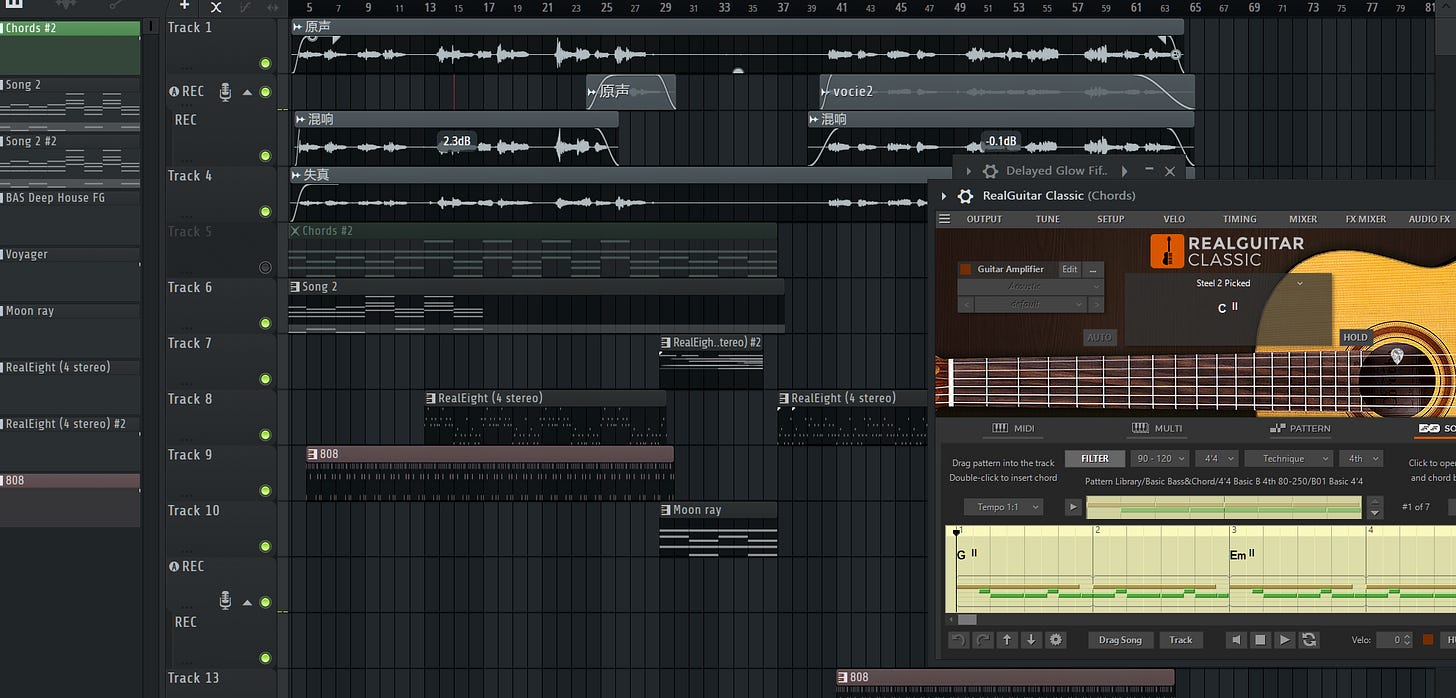
Task: Toggle the Guitar Amplifier orange enable box
Action: click(x=966, y=269)
